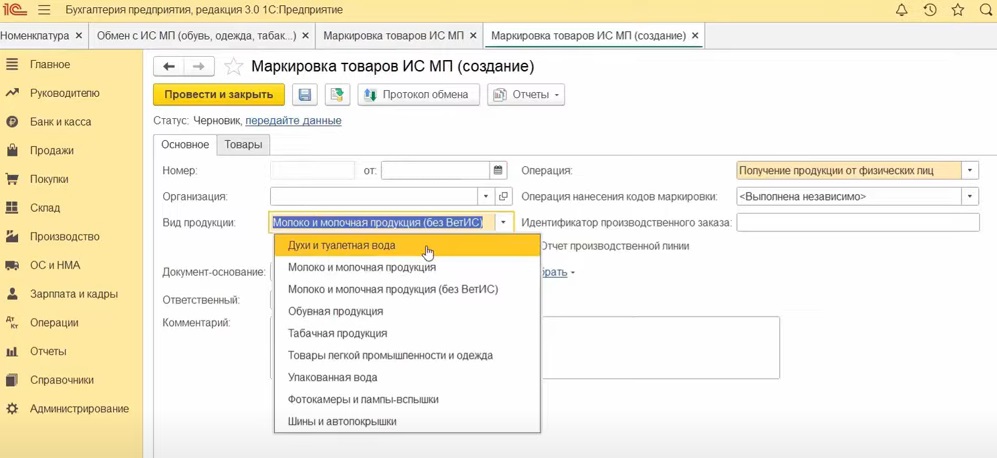Choose Табачная продукция in the dropdown list
Image resolution: width=997 pixels, height=458 pixels.
pos(337,333)
